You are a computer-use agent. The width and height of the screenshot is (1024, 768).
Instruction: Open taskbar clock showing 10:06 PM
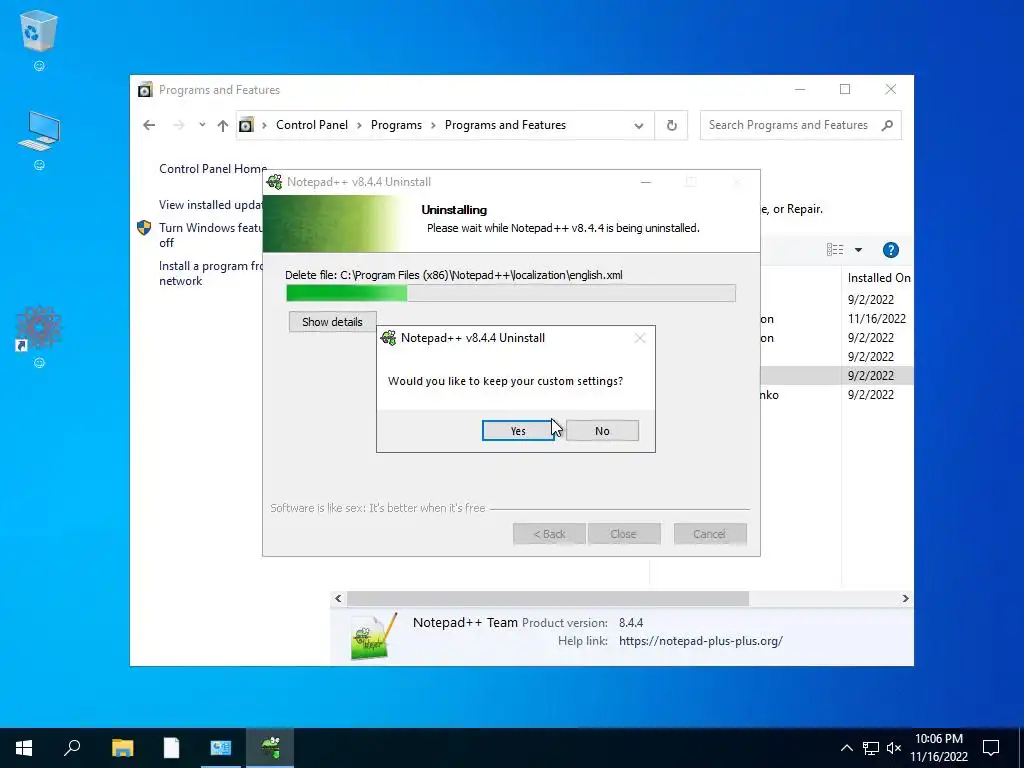[x=939, y=748]
